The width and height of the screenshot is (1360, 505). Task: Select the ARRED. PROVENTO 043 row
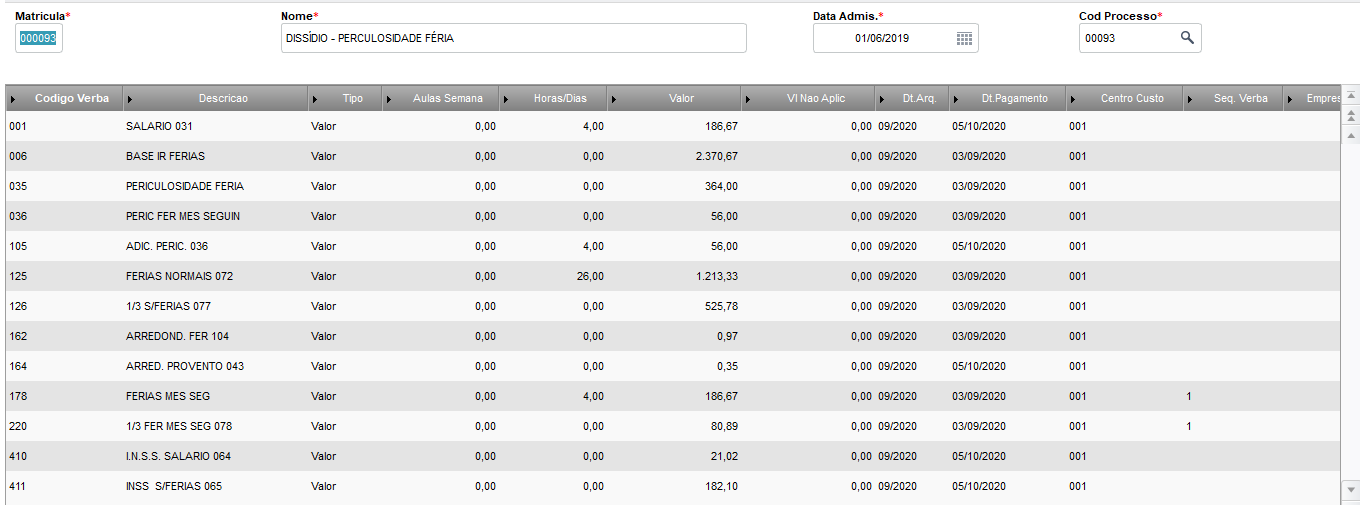(x=672, y=366)
